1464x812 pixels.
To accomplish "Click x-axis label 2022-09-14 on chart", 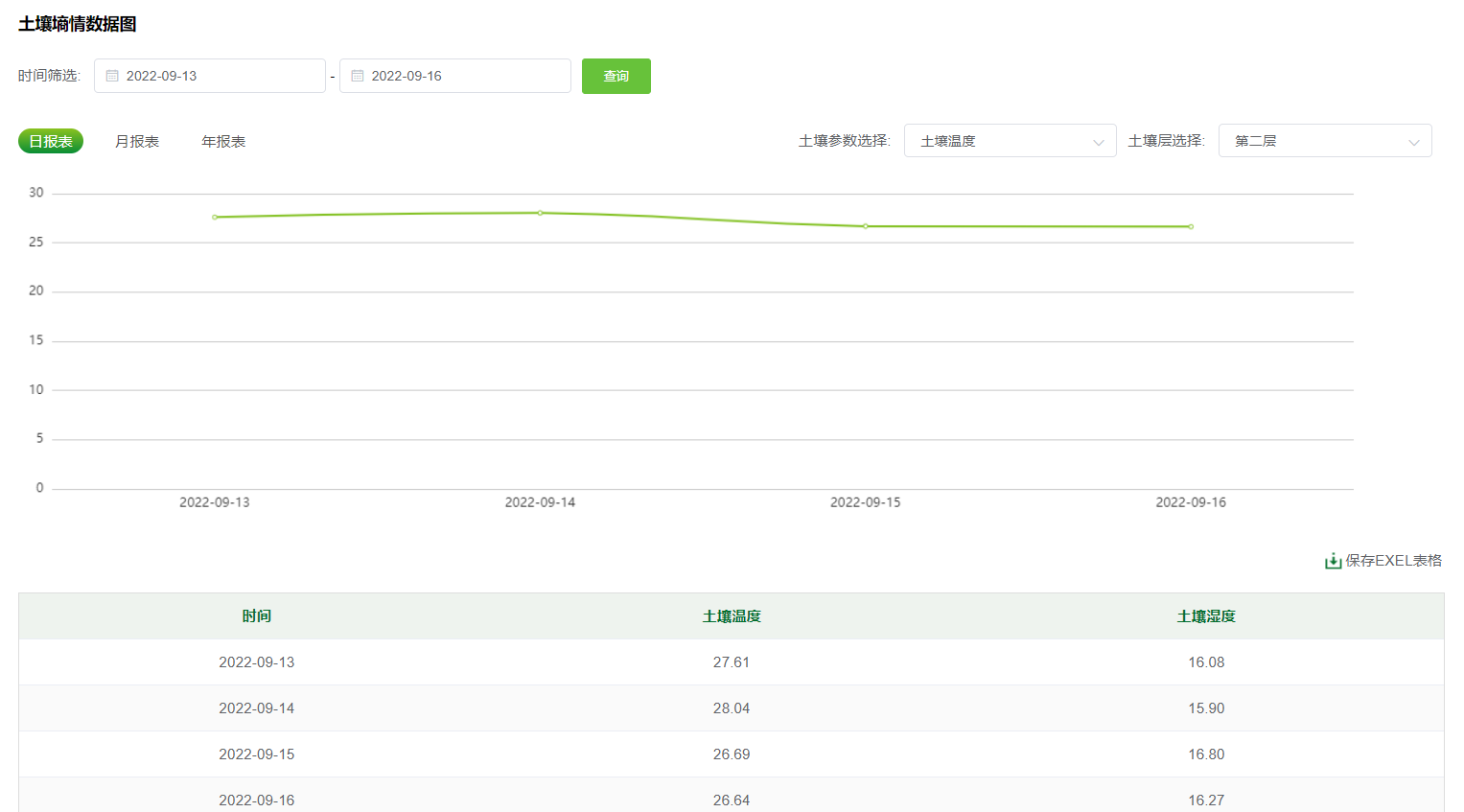I will 540,502.
